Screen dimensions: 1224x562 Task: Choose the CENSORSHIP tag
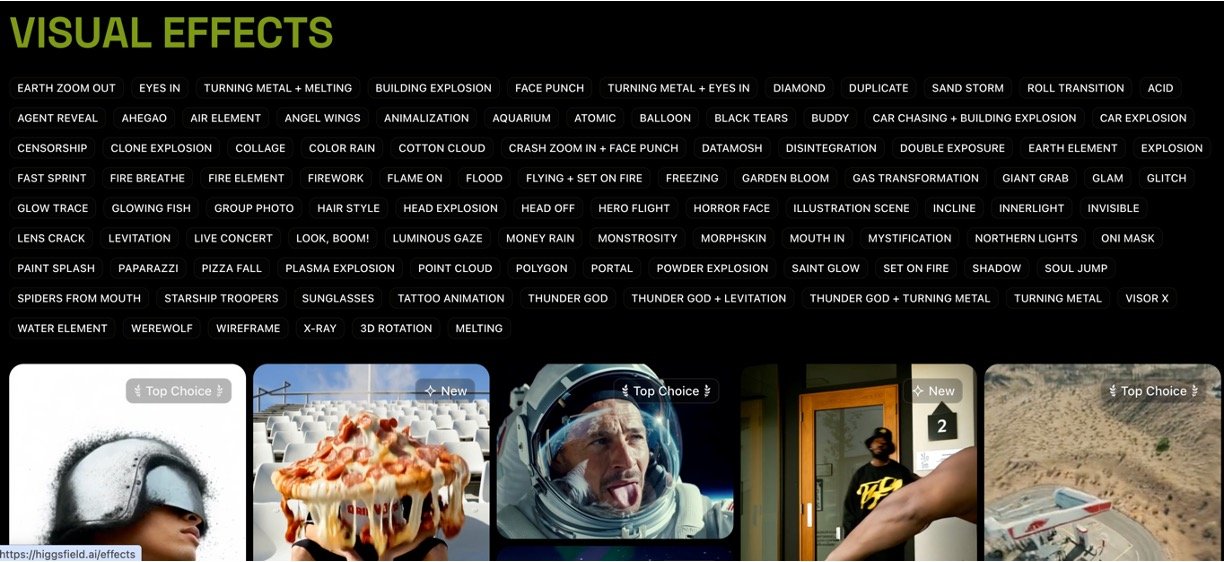click(52, 148)
